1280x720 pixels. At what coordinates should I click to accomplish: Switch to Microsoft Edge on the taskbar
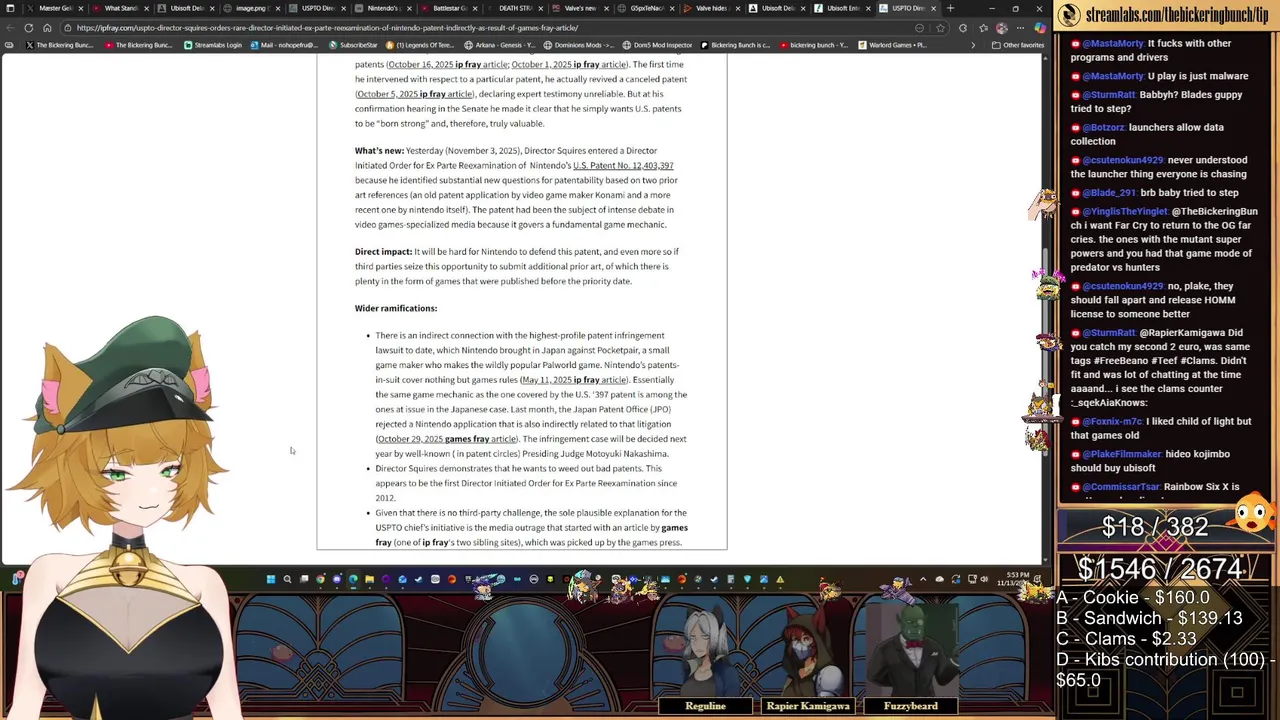(x=353, y=579)
